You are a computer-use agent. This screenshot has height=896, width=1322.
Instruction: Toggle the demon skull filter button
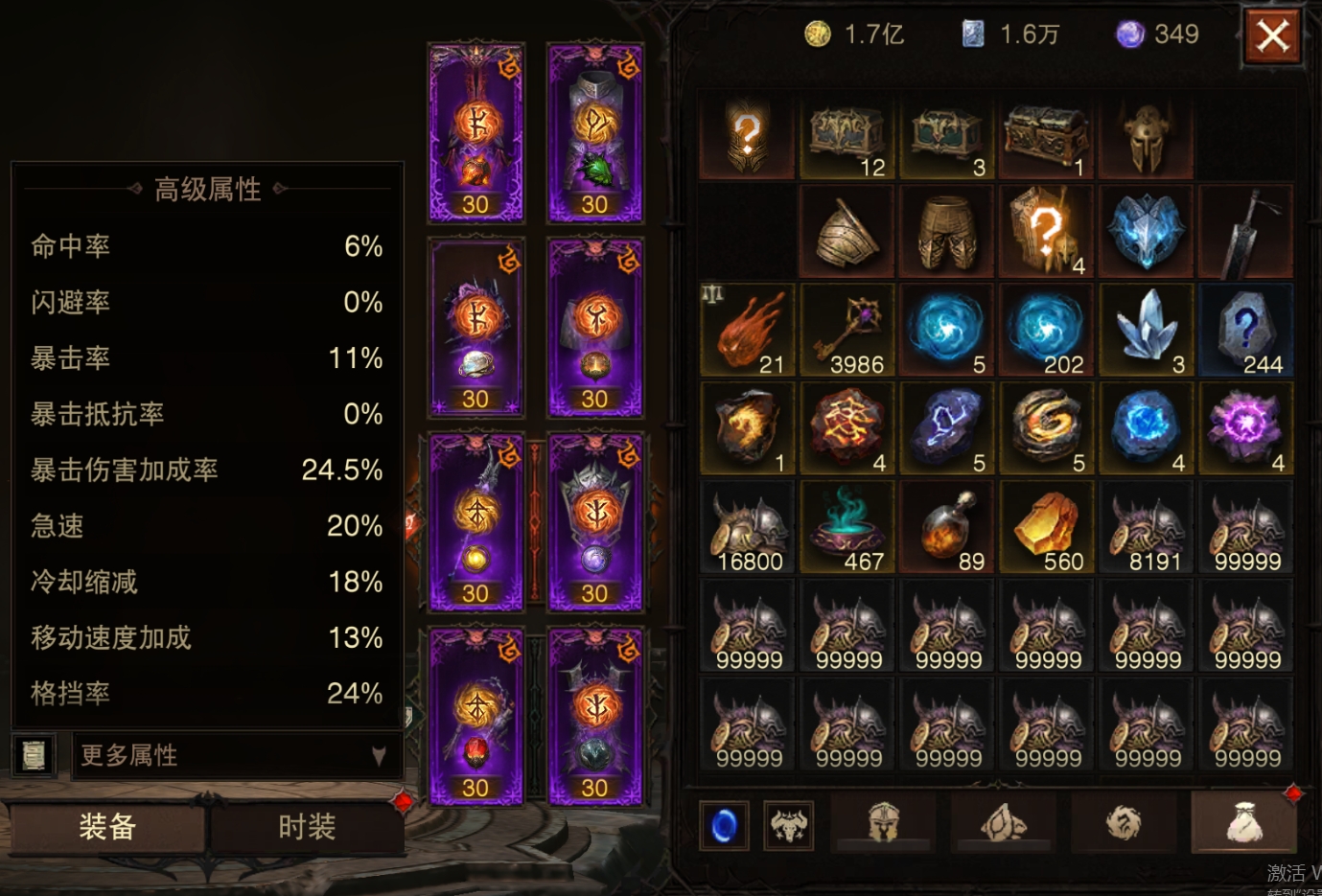click(789, 825)
